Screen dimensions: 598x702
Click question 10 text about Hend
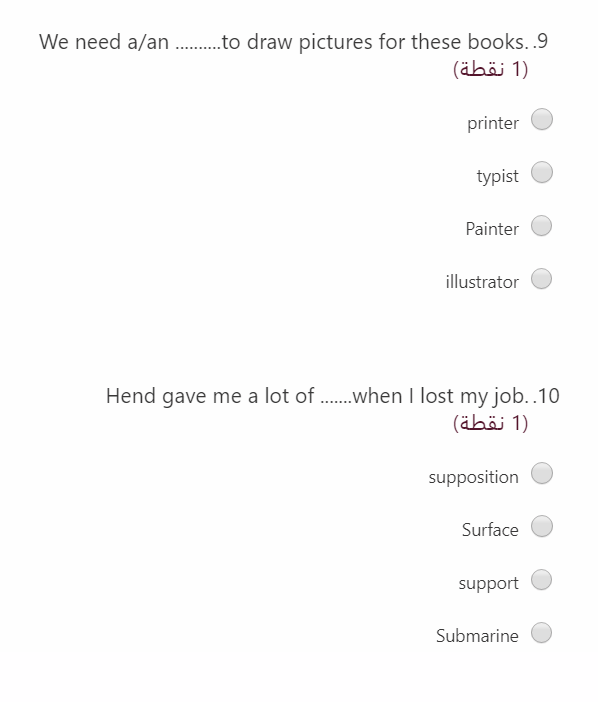[333, 396]
